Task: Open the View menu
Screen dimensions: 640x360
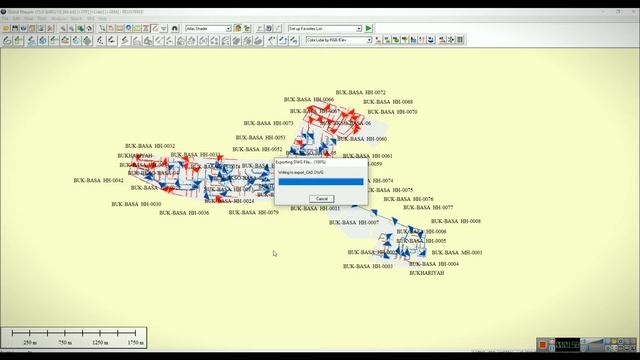Action: tap(28, 18)
